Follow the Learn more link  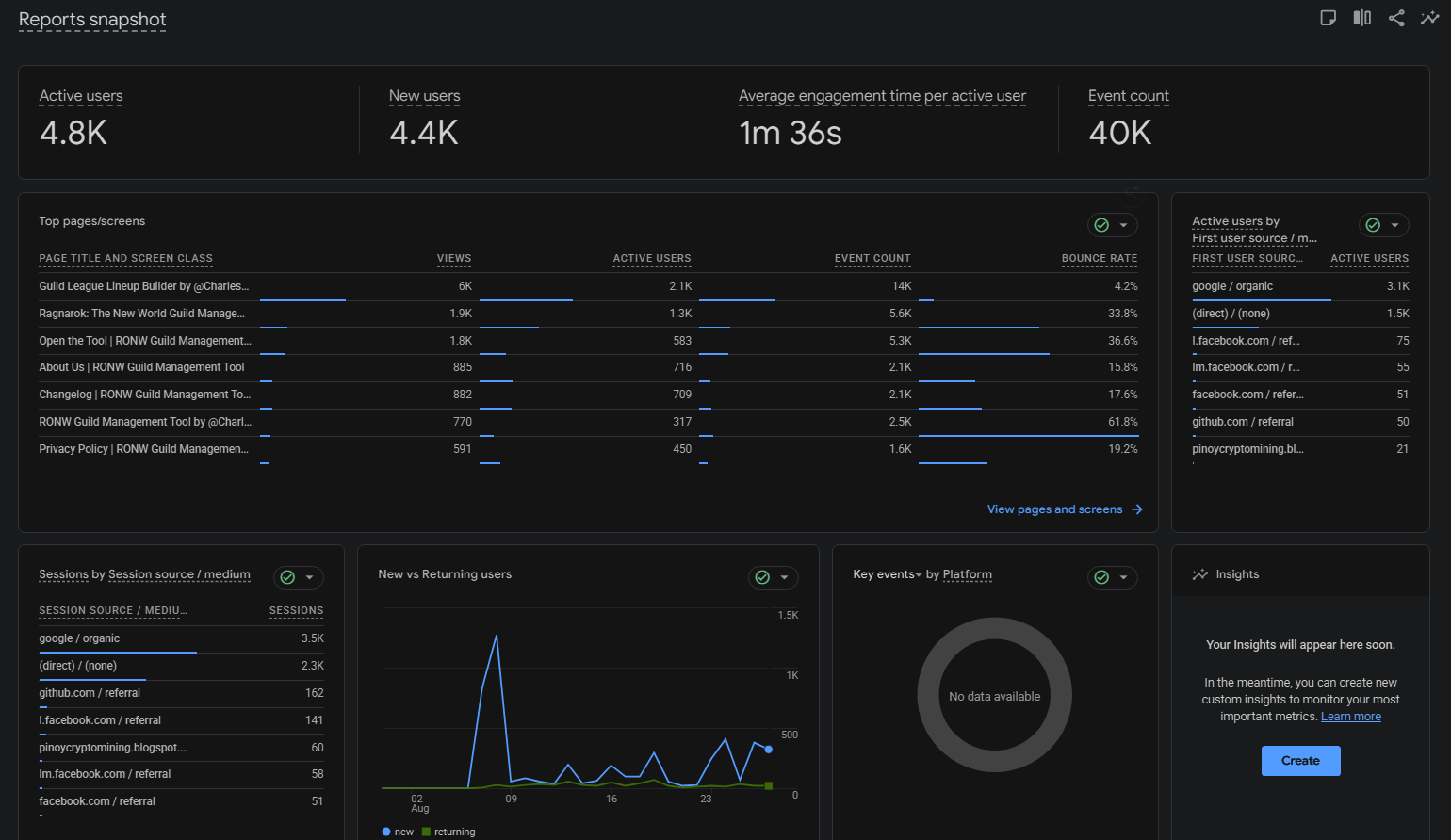[1351, 717]
